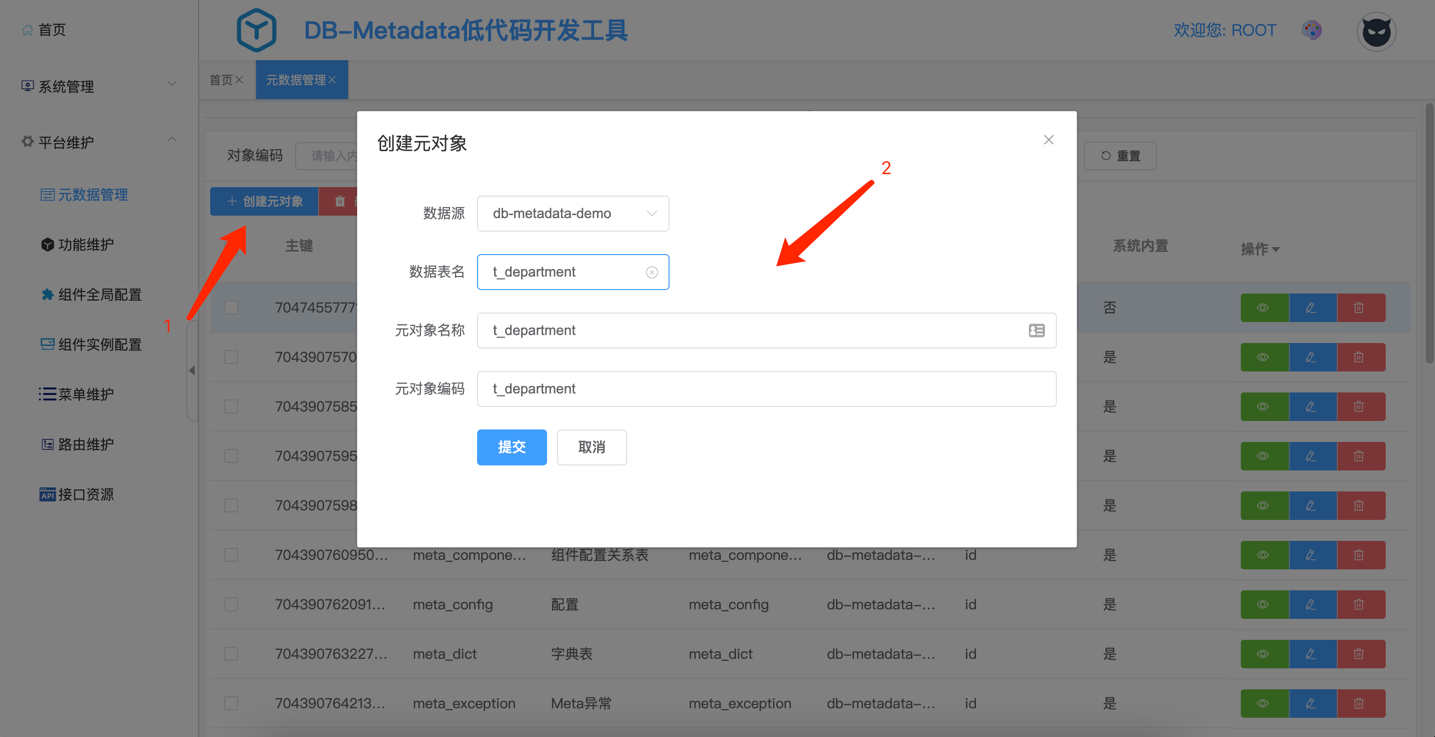Check the meta_exception row checkbox
The height and width of the screenshot is (737, 1435).
[231, 703]
